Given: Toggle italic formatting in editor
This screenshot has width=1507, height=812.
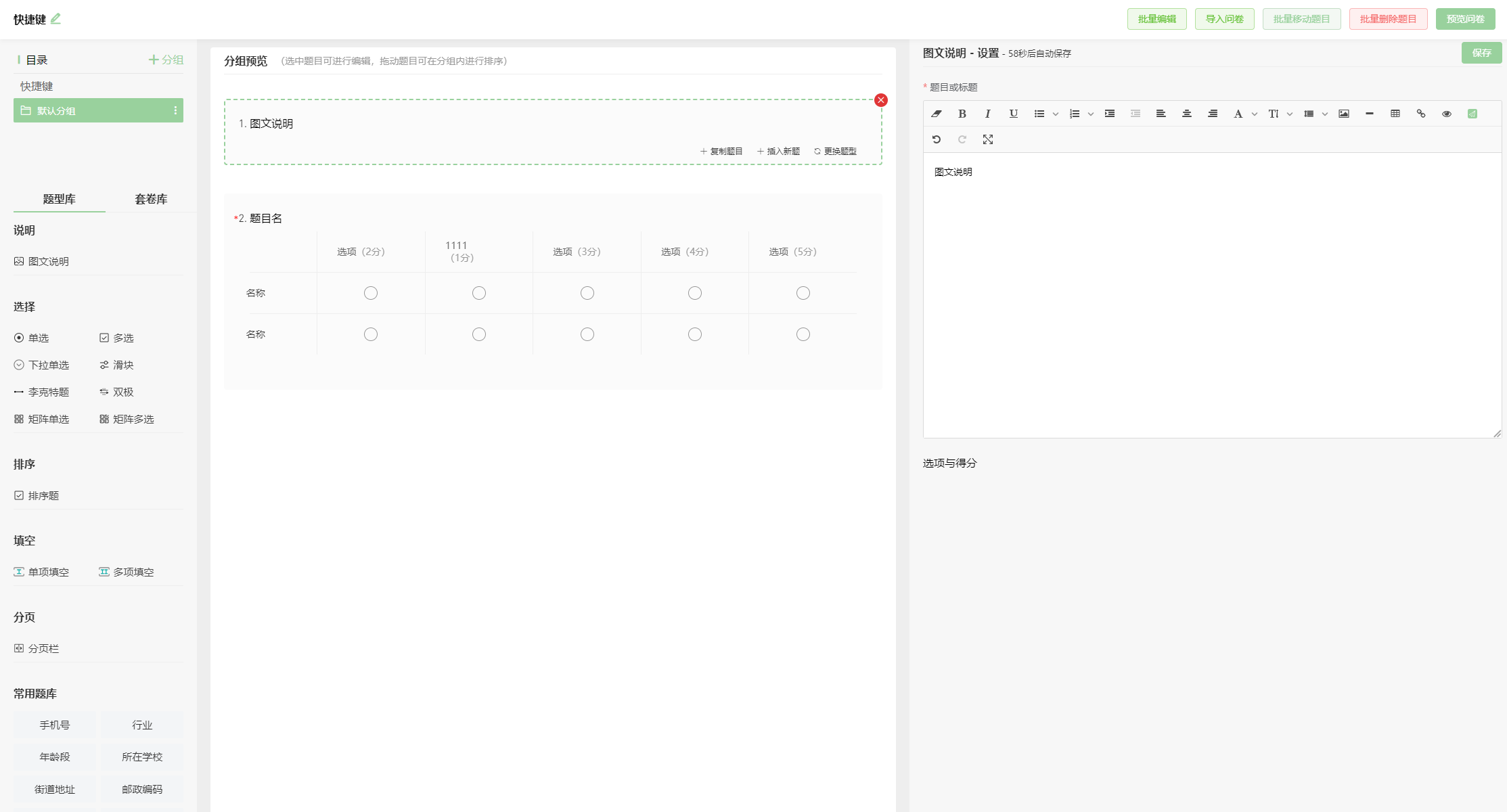Looking at the screenshot, I should click(988, 114).
